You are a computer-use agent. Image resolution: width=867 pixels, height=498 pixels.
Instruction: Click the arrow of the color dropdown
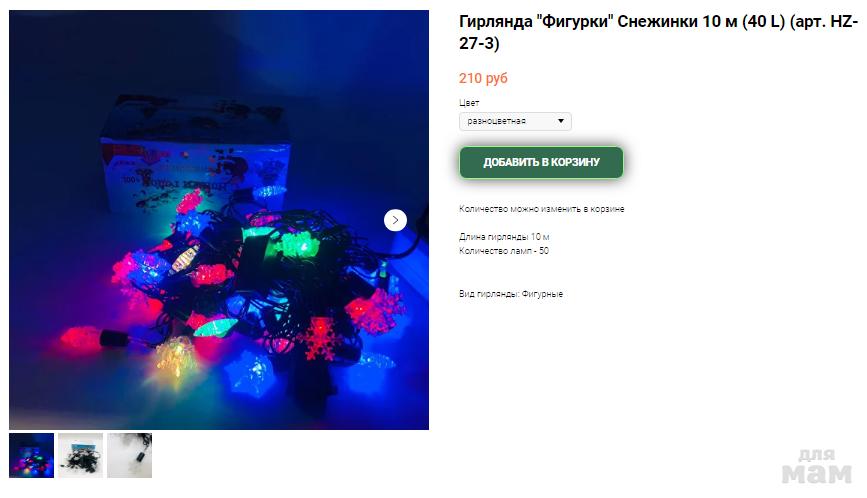(x=561, y=121)
